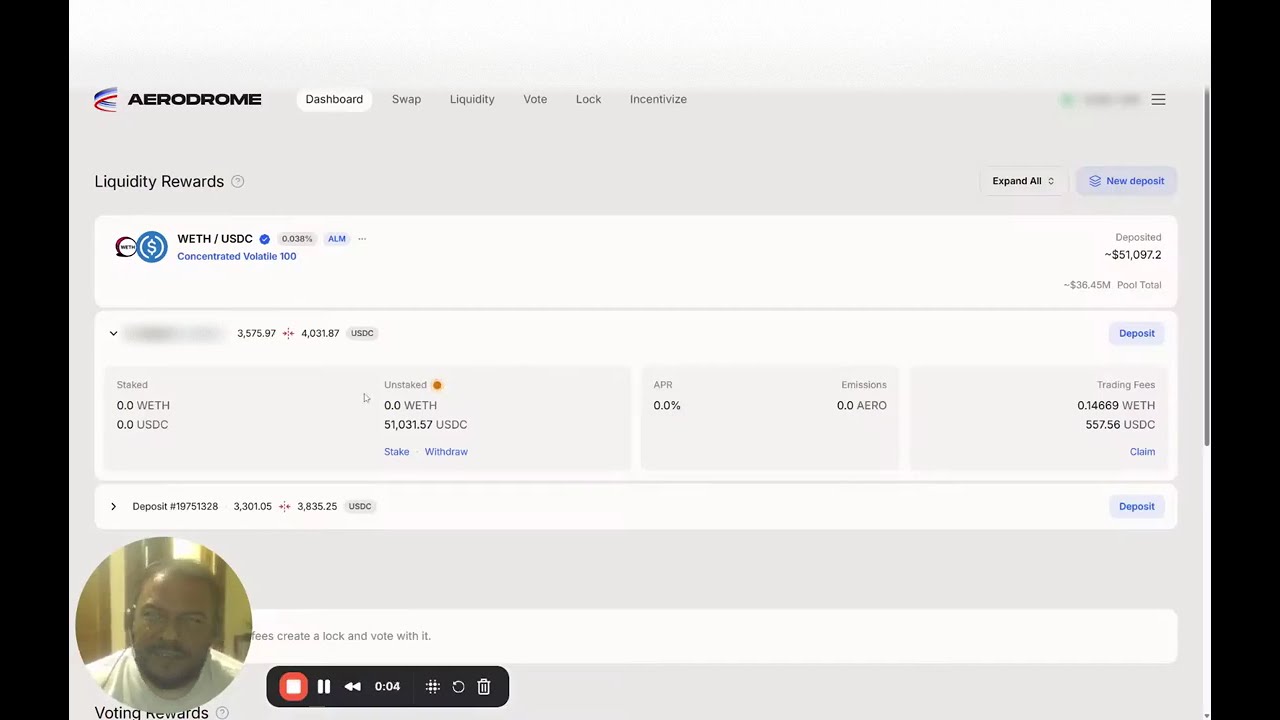1280x720 pixels.
Task: Open the Dashboard tab
Action: [x=334, y=99]
